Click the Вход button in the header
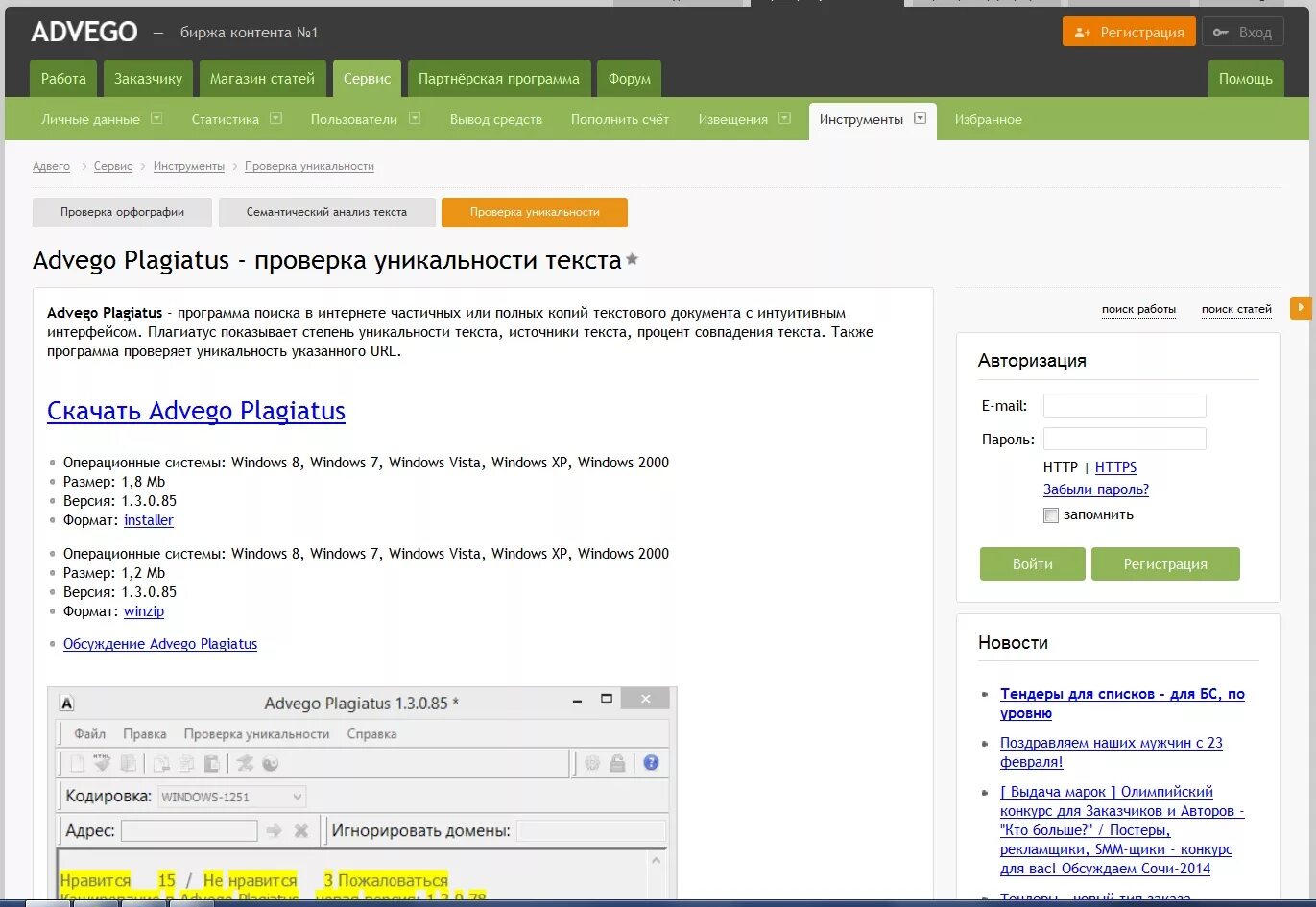 click(1243, 32)
